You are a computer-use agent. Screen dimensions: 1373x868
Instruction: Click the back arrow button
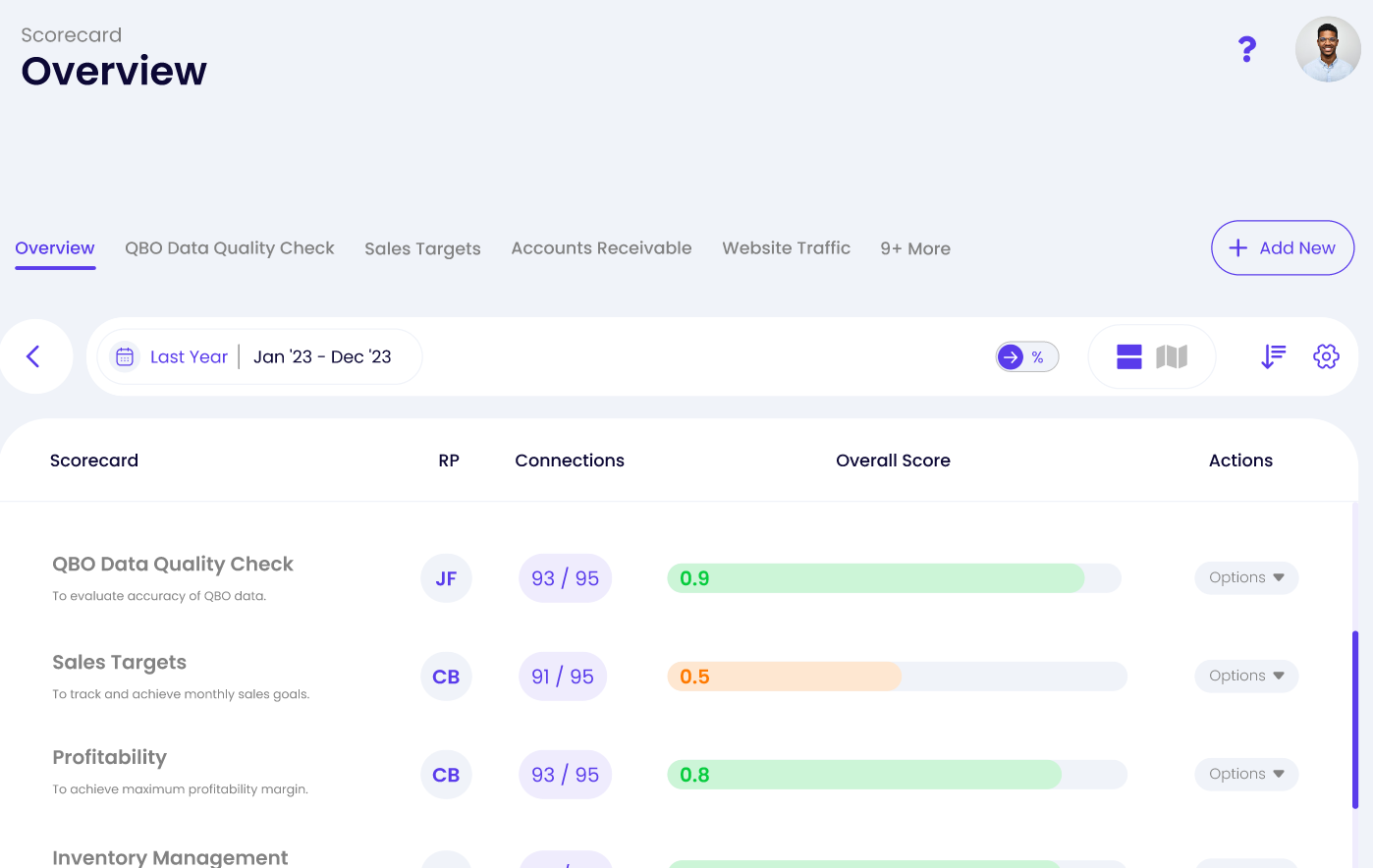35,356
